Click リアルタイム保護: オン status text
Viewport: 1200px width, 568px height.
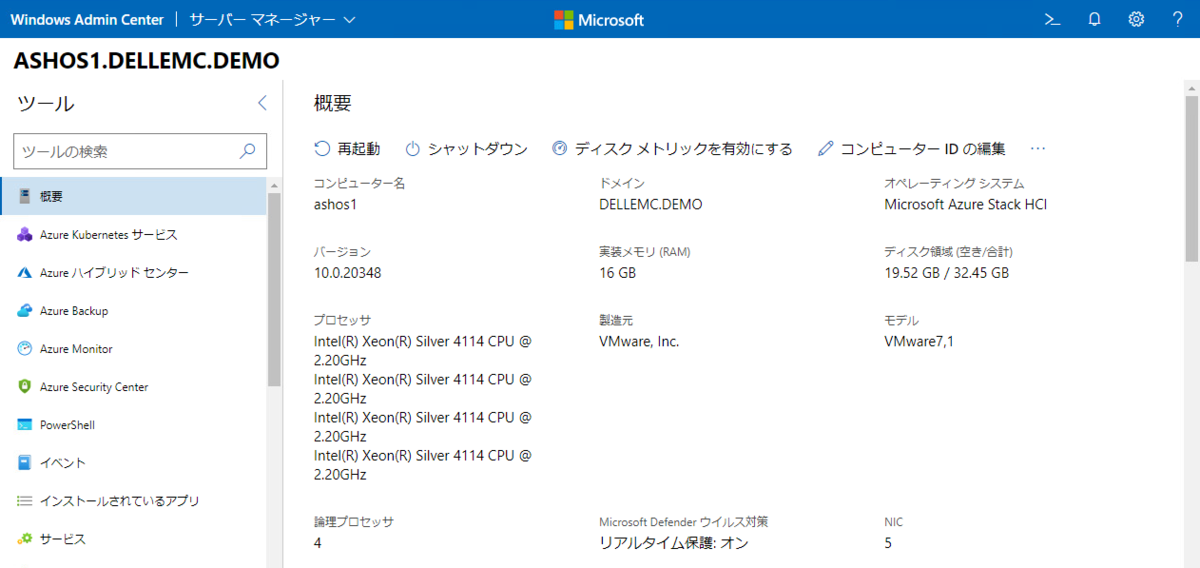(674, 543)
